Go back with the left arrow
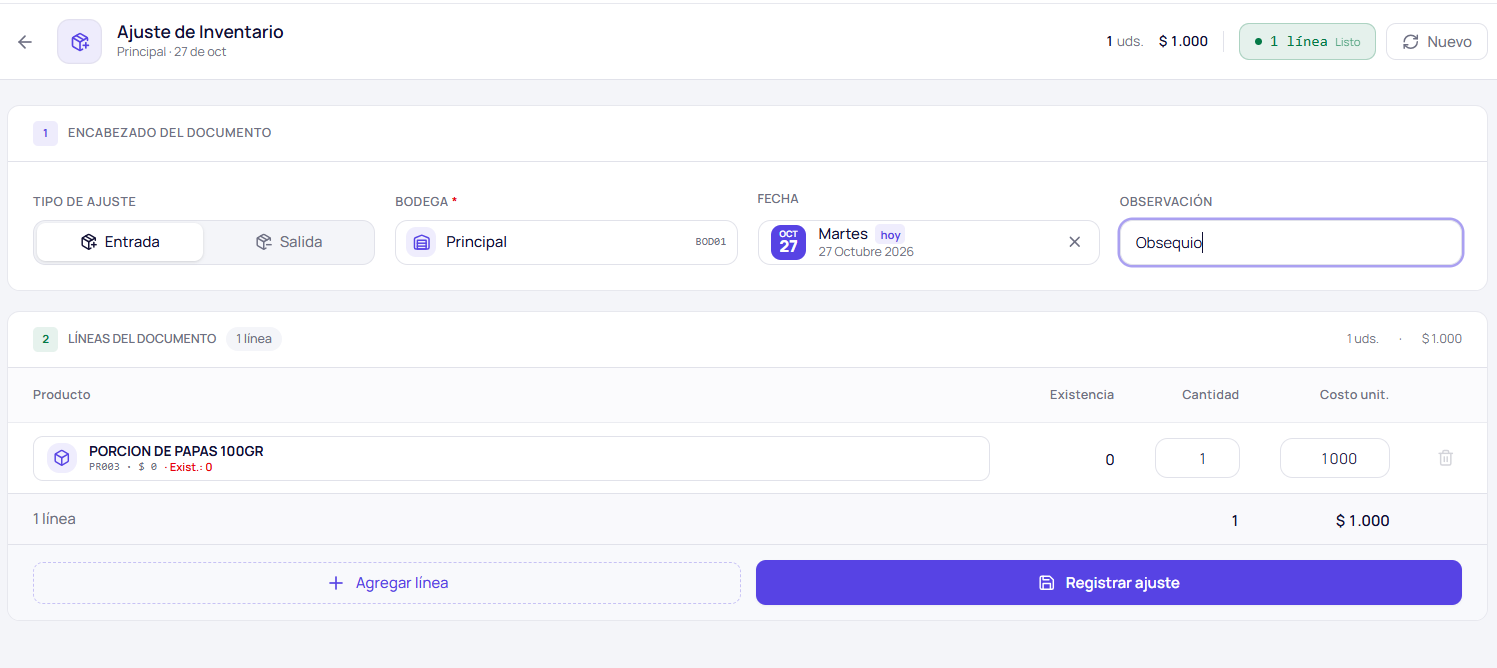Image resolution: width=1497 pixels, height=668 pixels. (x=25, y=42)
